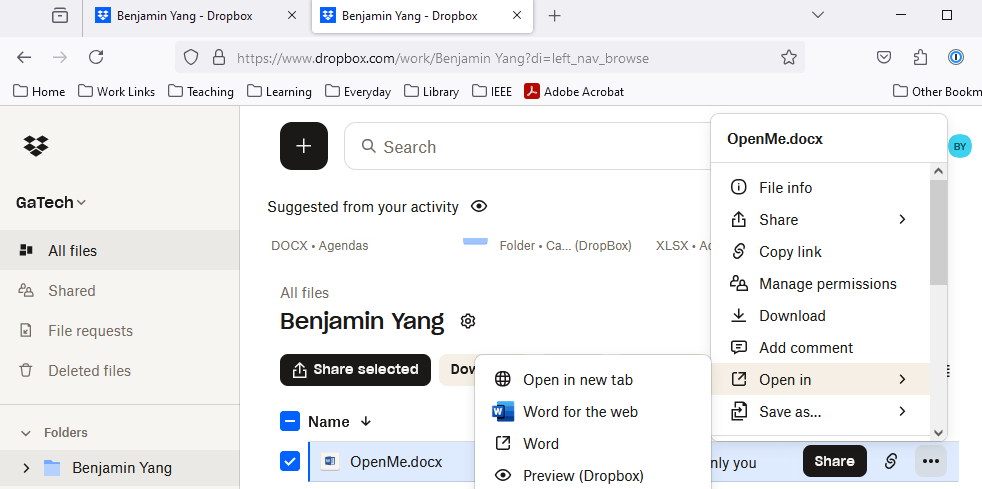Click the Share selected button
The width and height of the screenshot is (982, 489).
tap(355, 369)
